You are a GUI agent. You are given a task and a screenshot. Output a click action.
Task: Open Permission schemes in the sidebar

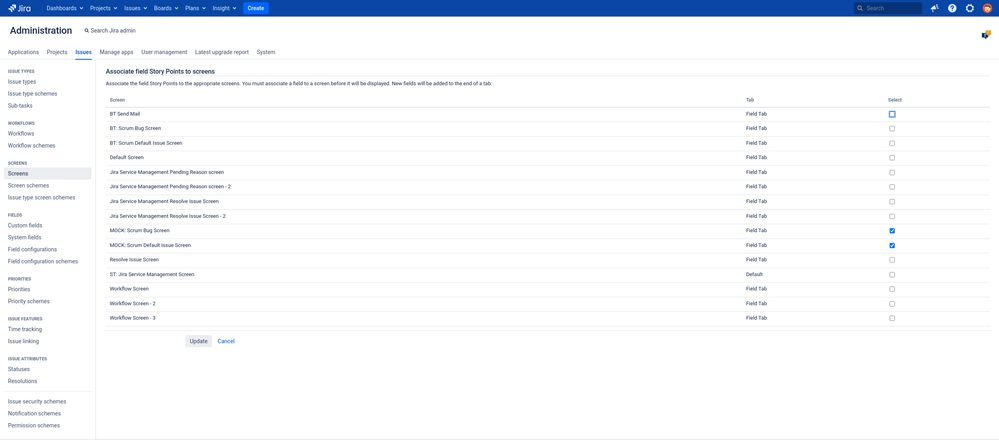[x=34, y=425]
